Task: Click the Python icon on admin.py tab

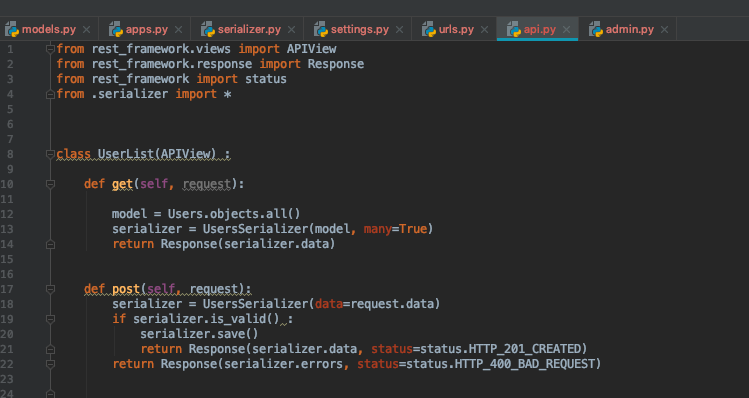Action: click(595, 29)
